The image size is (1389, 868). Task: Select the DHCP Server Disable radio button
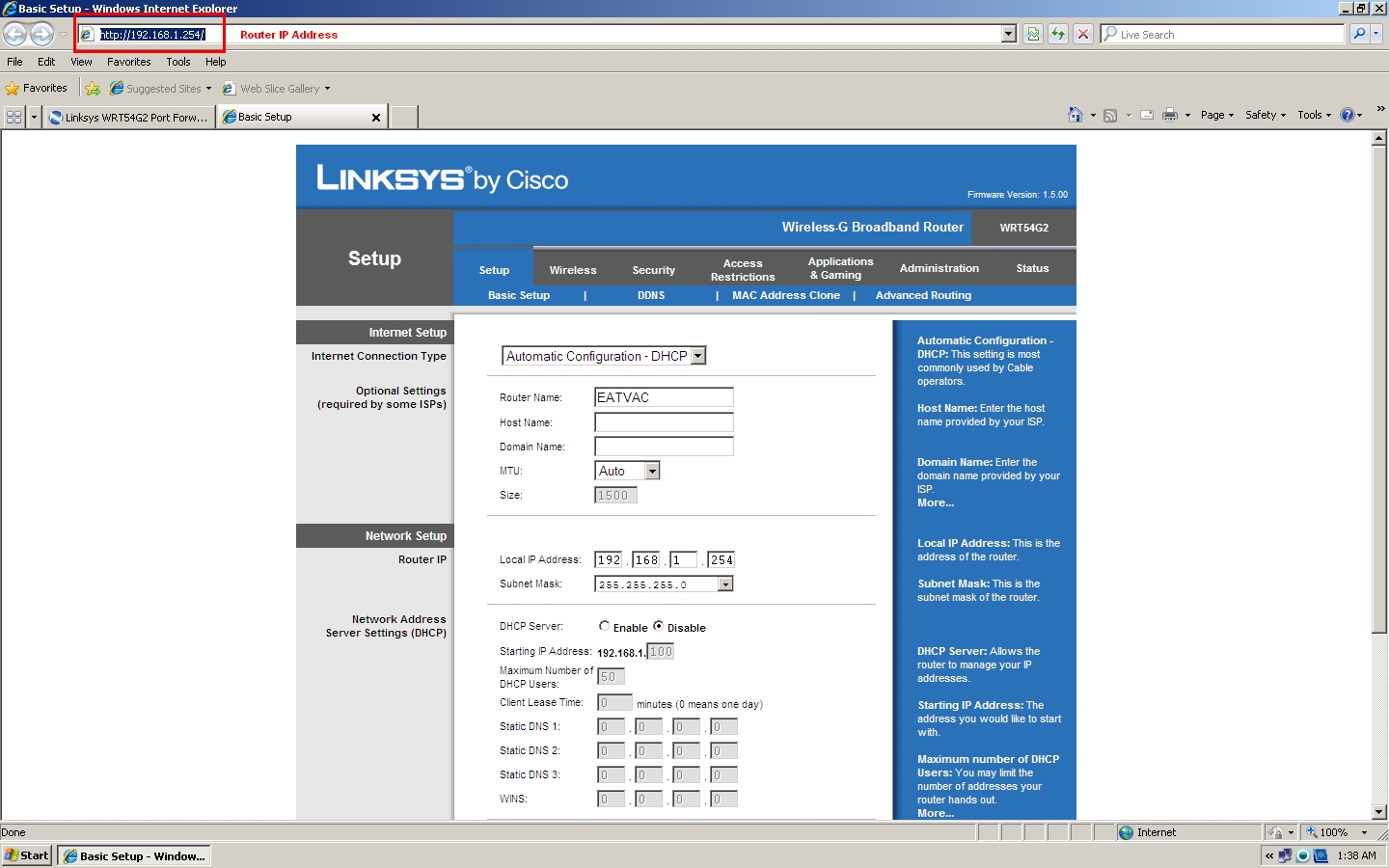[x=658, y=626]
